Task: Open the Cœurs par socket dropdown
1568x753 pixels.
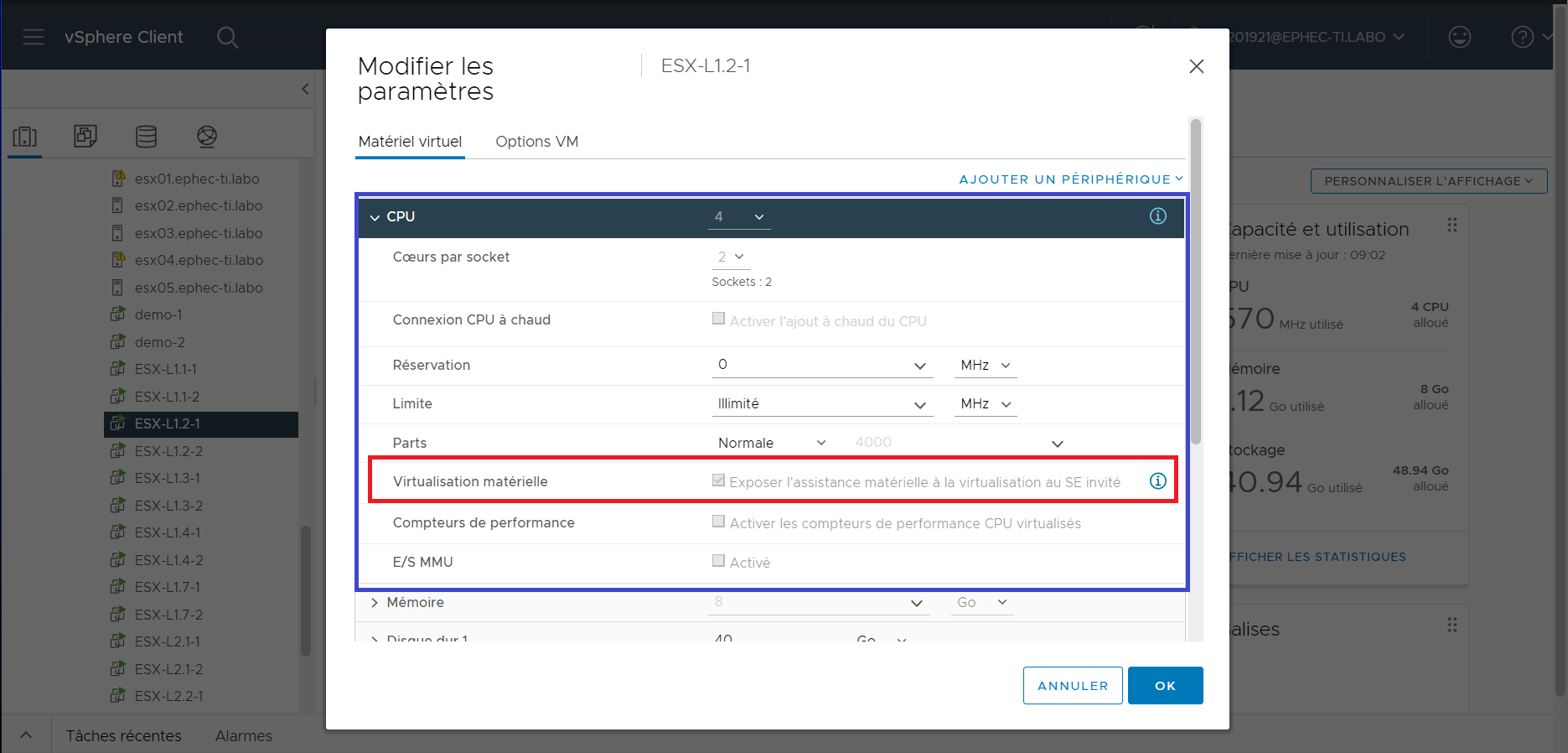Action: click(730, 257)
